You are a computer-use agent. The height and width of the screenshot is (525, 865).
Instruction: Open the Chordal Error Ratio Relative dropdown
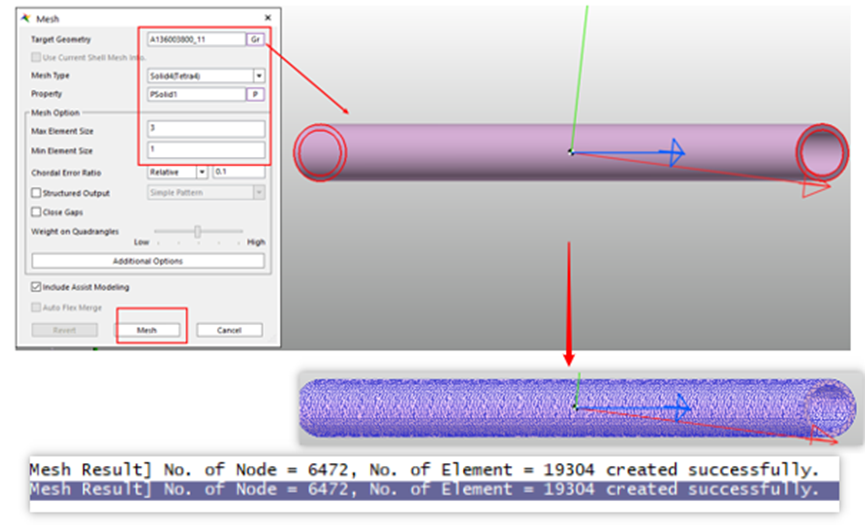202,172
